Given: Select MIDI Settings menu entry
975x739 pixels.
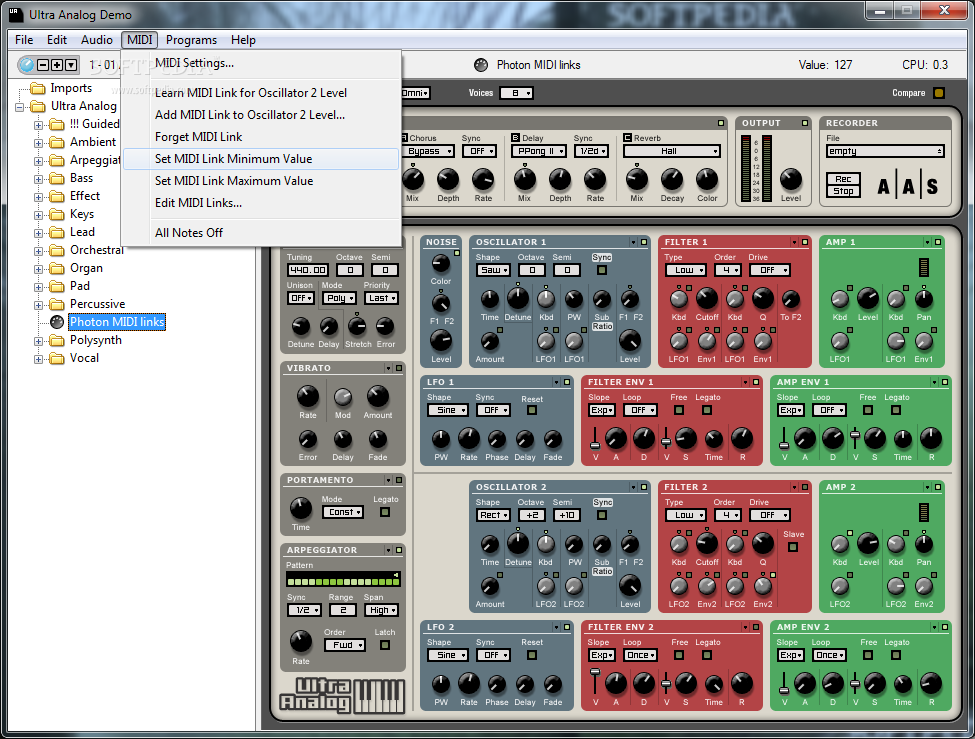Looking at the screenshot, I should tap(195, 63).
